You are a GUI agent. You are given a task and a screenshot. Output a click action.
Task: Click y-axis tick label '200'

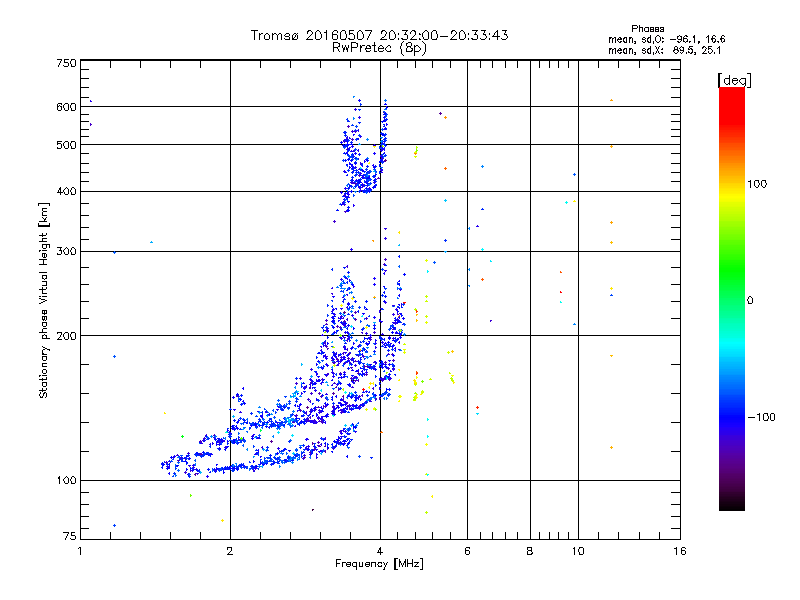click(x=66, y=336)
